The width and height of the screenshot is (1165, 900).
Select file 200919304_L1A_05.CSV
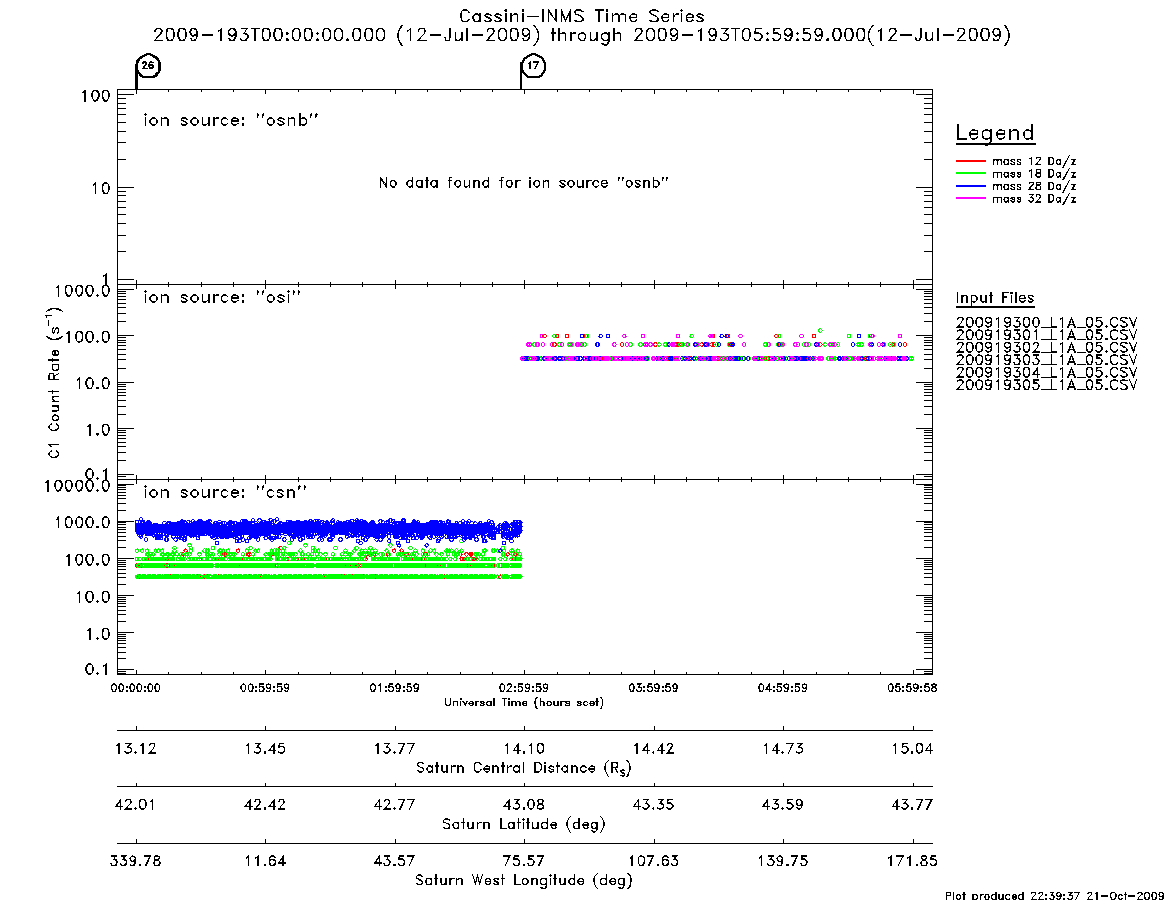coord(1046,373)
